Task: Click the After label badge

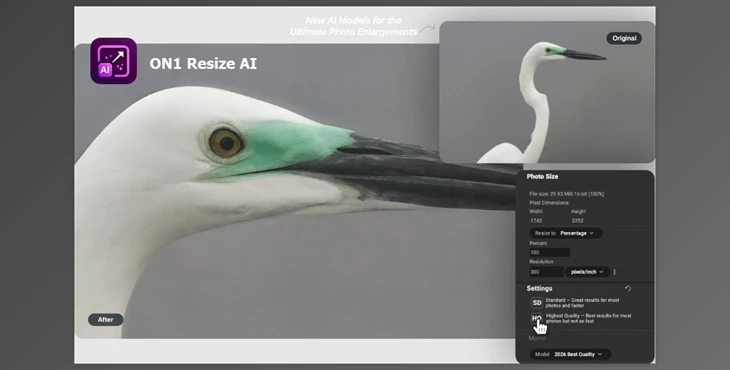Action: click(106, 320)
